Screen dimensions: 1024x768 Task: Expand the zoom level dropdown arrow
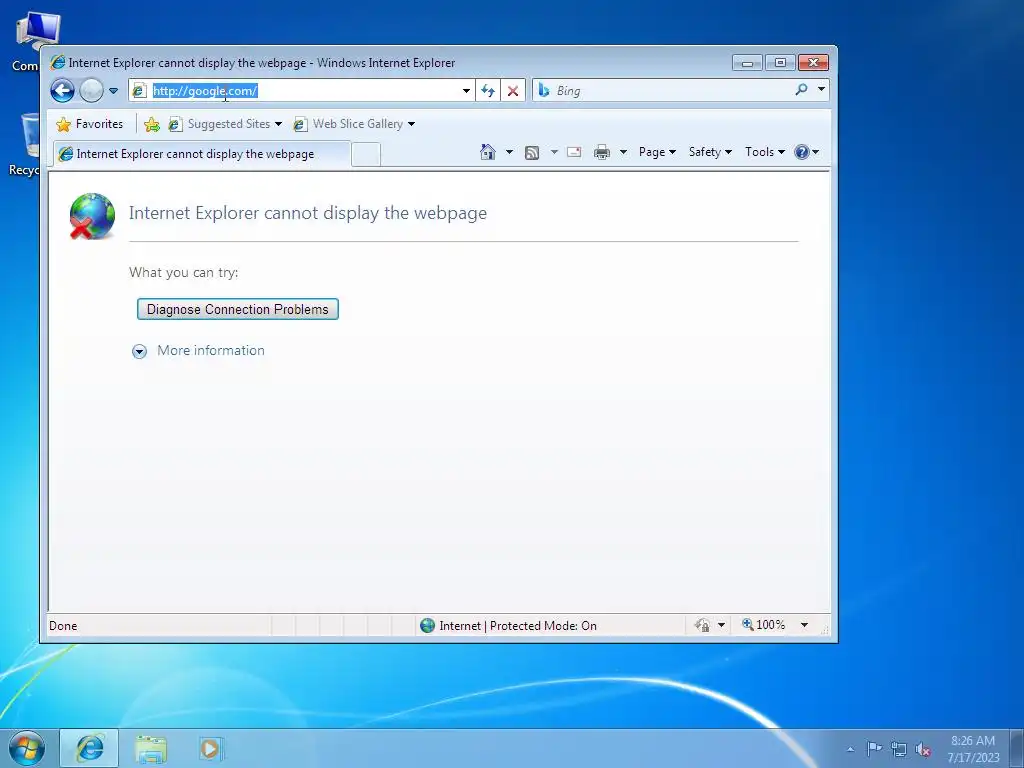pos(805,625)
